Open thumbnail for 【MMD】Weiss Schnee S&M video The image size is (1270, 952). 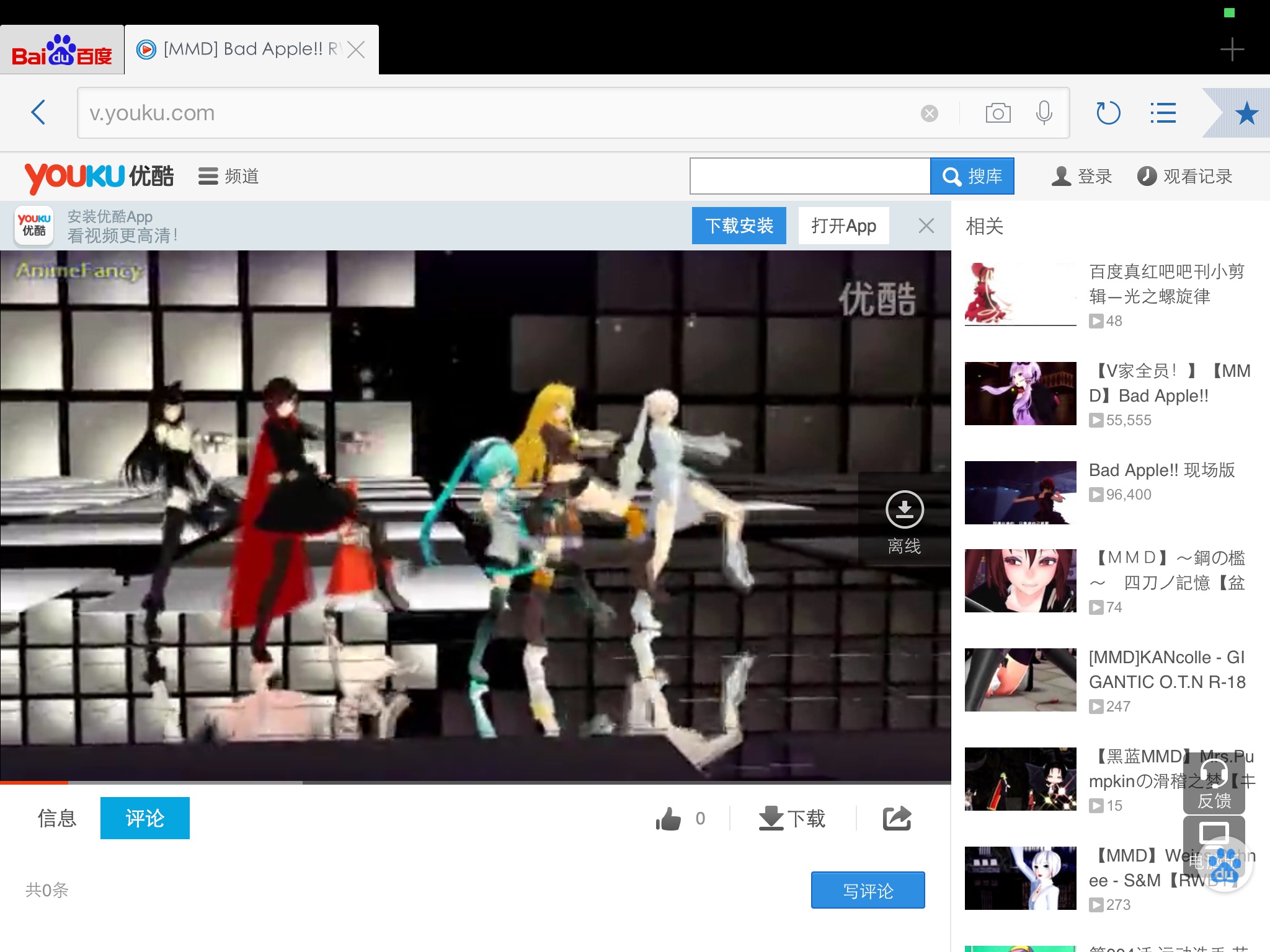click(1020, 878)
